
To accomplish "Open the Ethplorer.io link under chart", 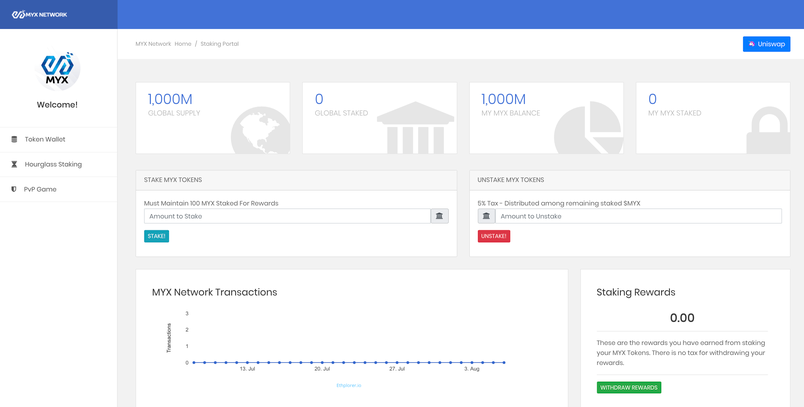I will click(349, 385).
